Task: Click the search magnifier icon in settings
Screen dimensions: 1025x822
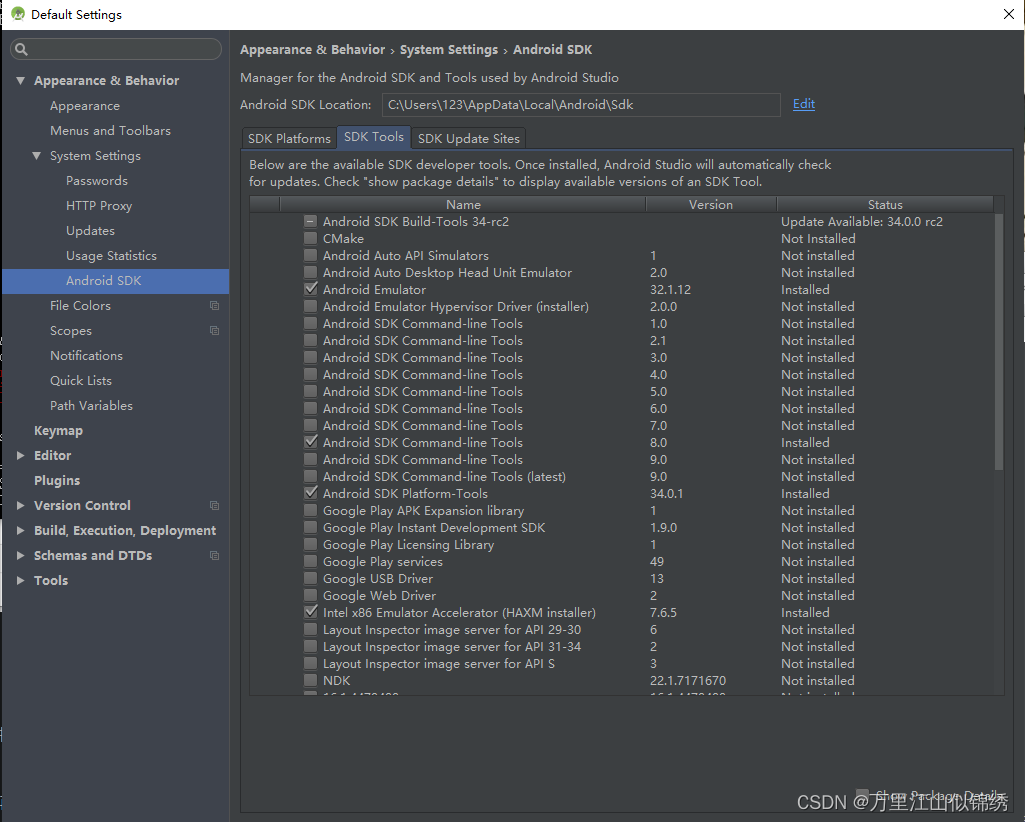Action: [x=21, y=49]
